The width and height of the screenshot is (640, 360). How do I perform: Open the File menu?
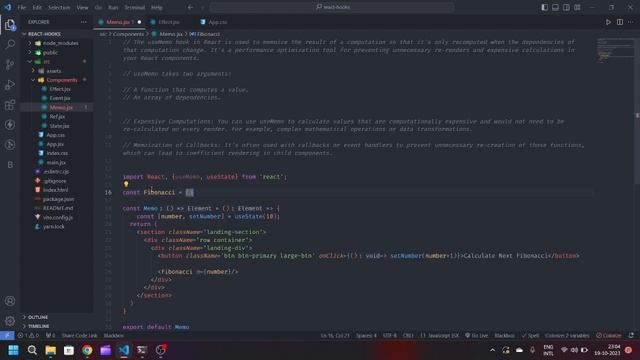pos(22,7)
